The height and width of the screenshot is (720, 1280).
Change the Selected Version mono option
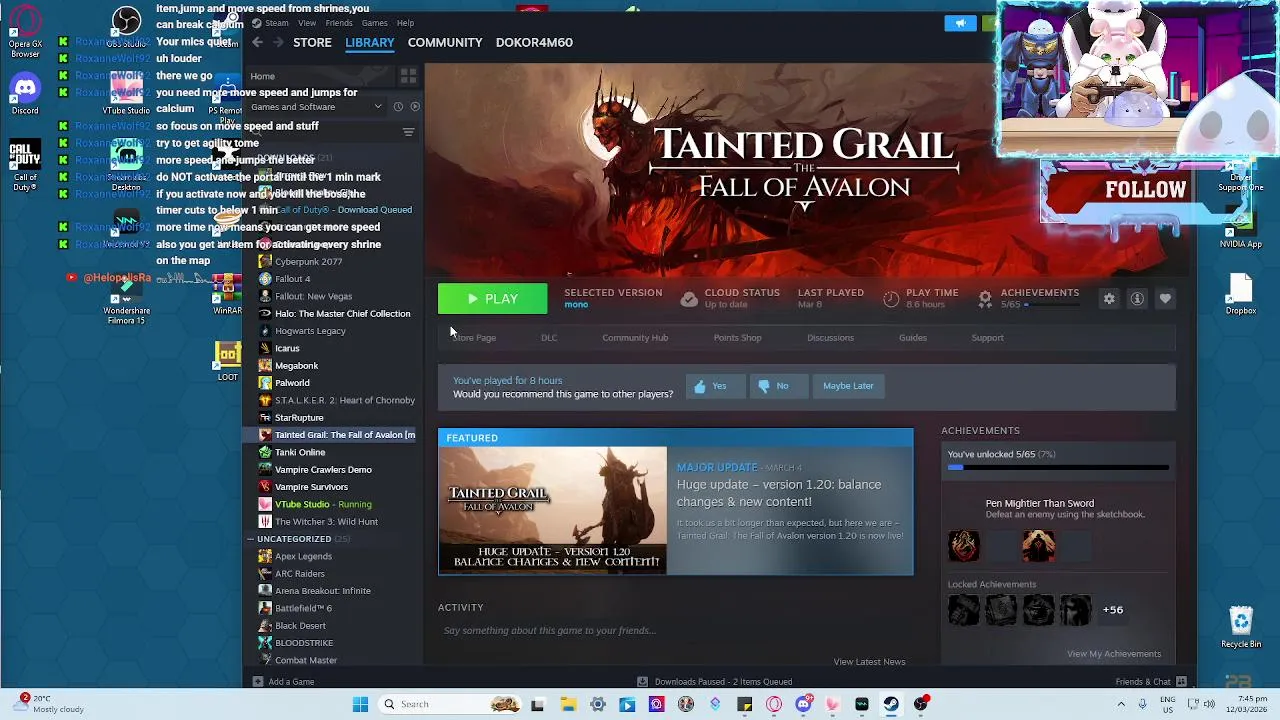[x=576, y=305]
